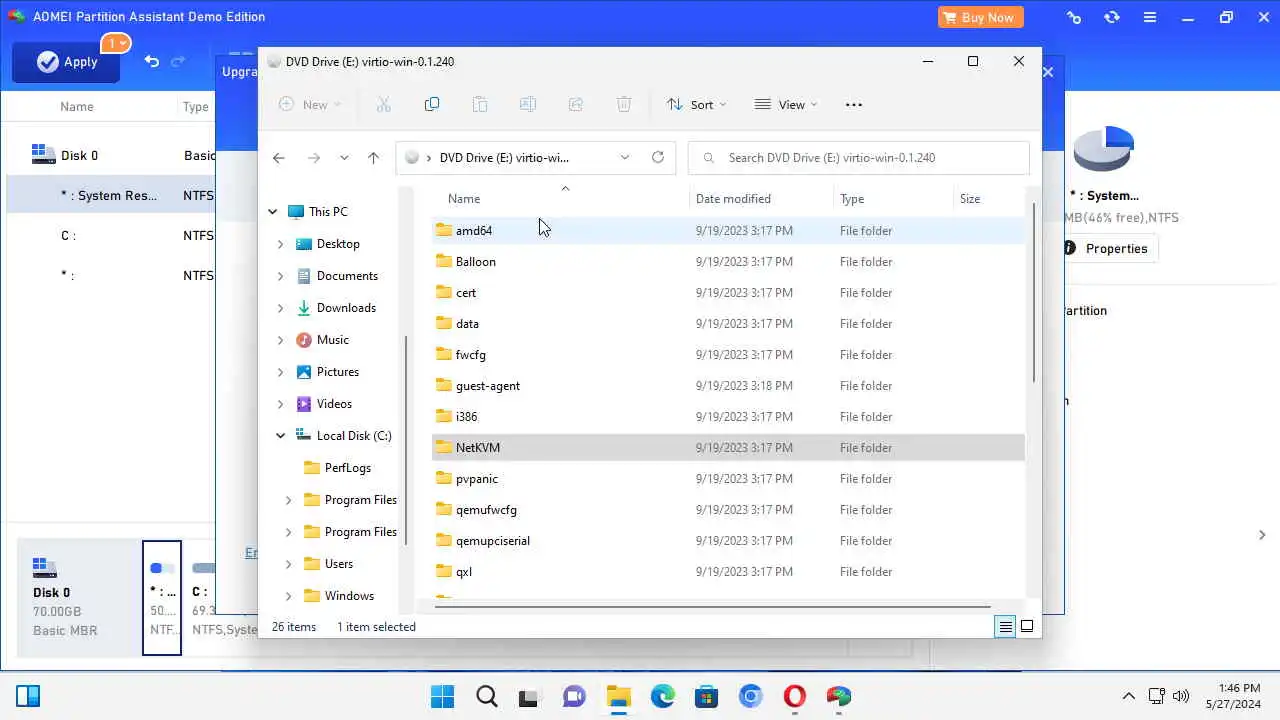Click the AOMEI refresh icon in title bar
Image resolution: width=1280 pixels, height=720 pixels.
tap(1112, 17)
